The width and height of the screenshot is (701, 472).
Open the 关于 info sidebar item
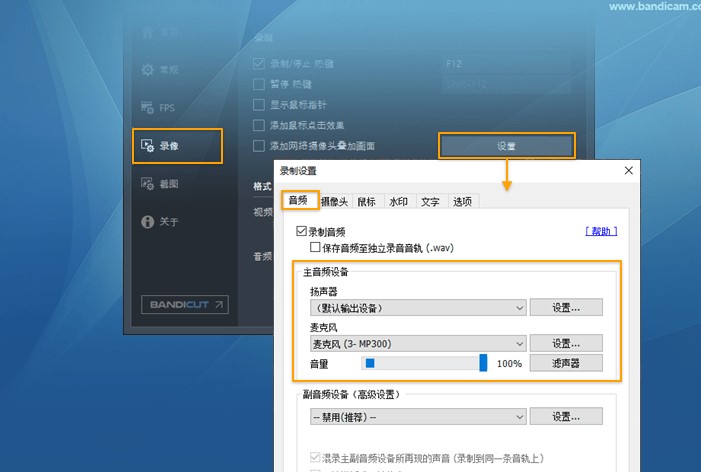pos(160,221)
